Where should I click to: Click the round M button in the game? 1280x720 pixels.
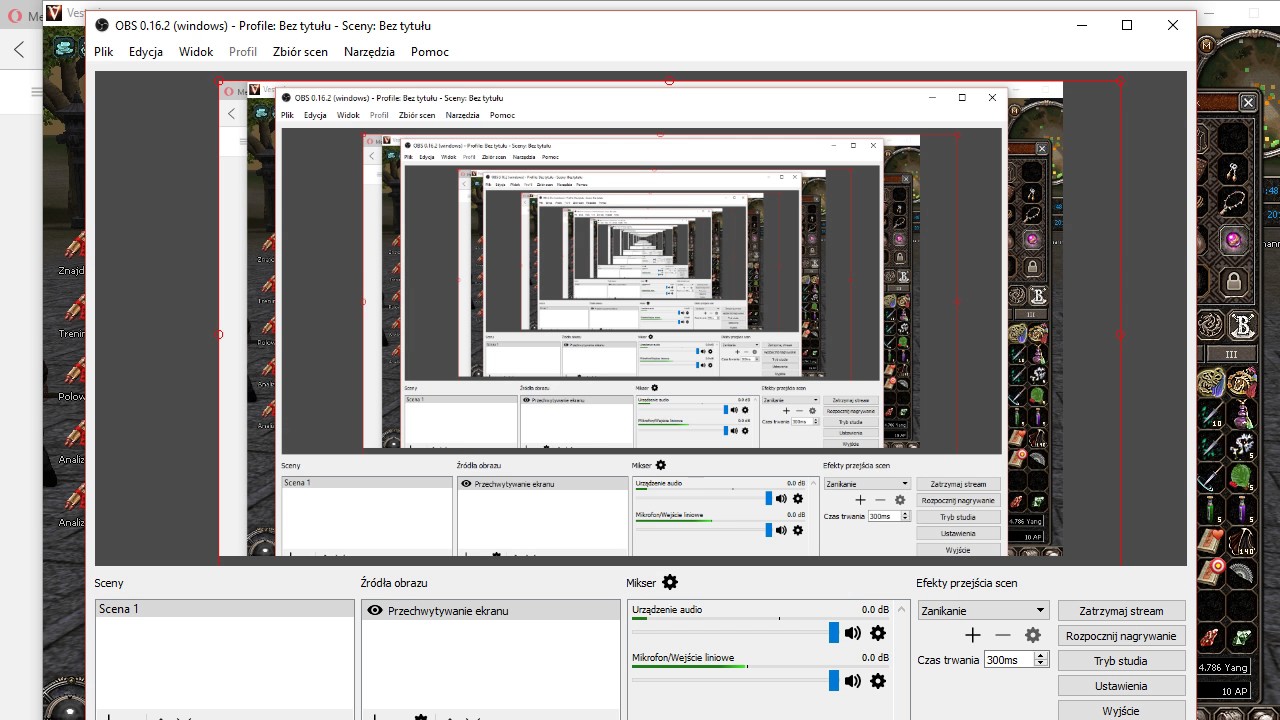coord(1207,44)
